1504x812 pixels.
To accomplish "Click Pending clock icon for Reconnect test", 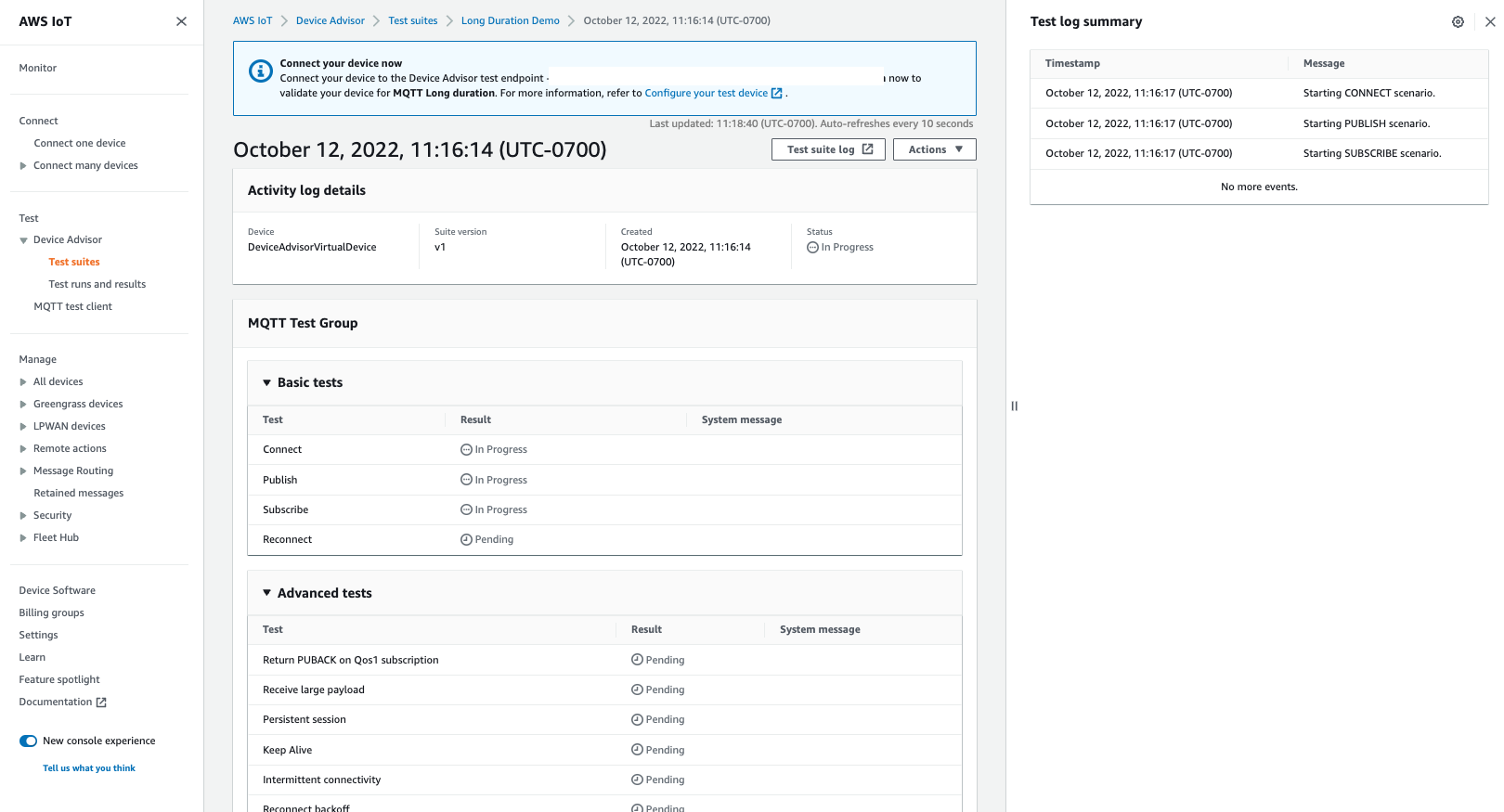I will [x=466, y=540].
